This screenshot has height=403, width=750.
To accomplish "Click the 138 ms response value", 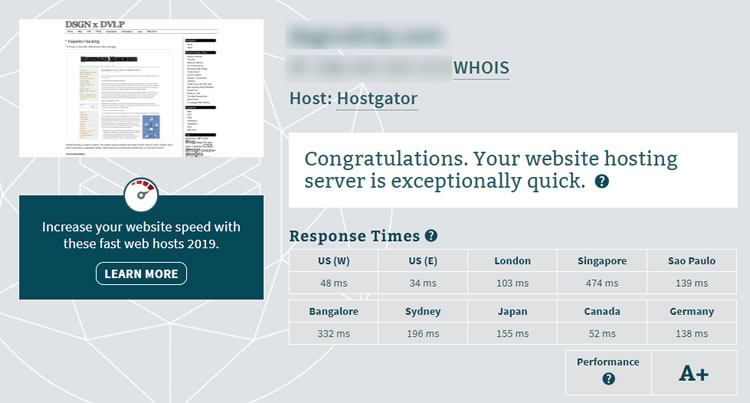I will point(692,334).
